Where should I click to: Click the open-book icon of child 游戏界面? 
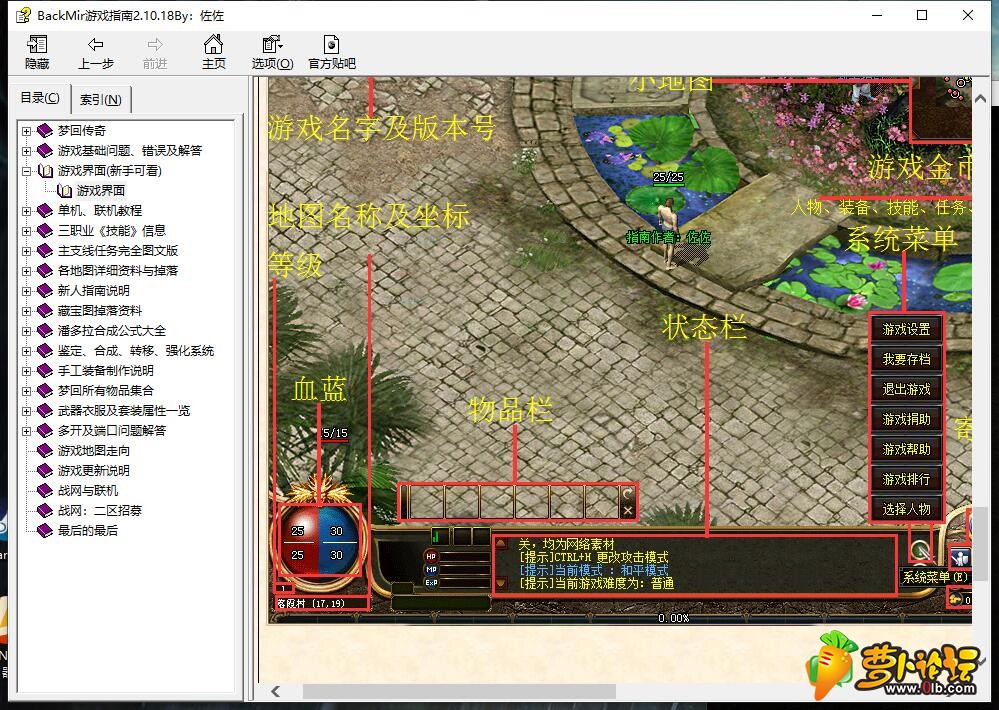(x=64, y=191)
